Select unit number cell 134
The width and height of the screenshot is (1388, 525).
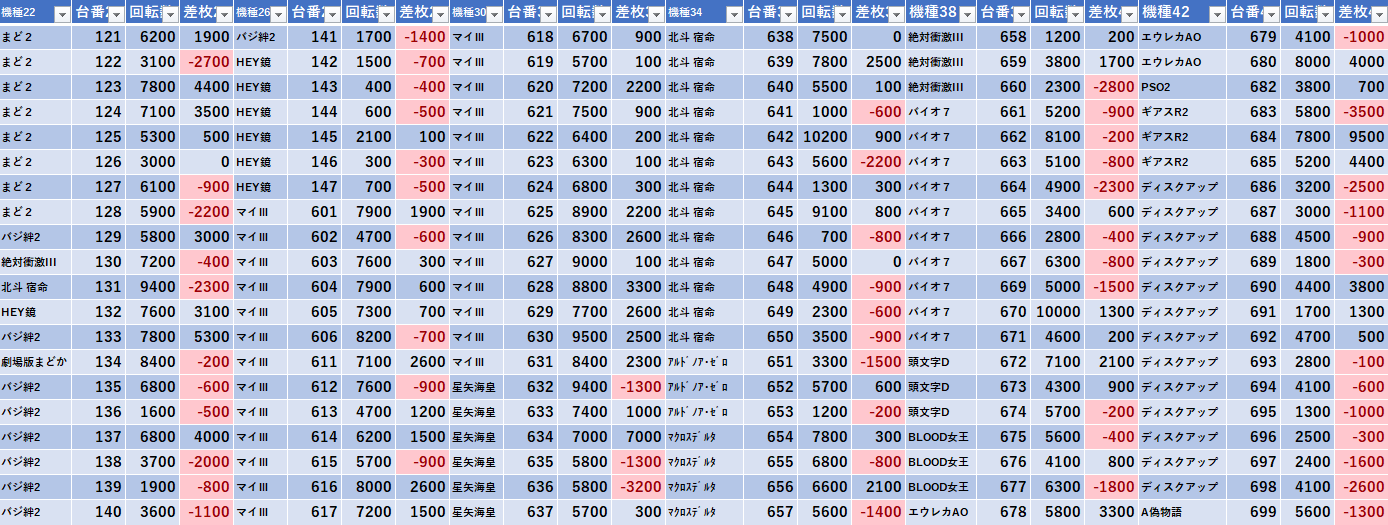(x=98, y=362)
